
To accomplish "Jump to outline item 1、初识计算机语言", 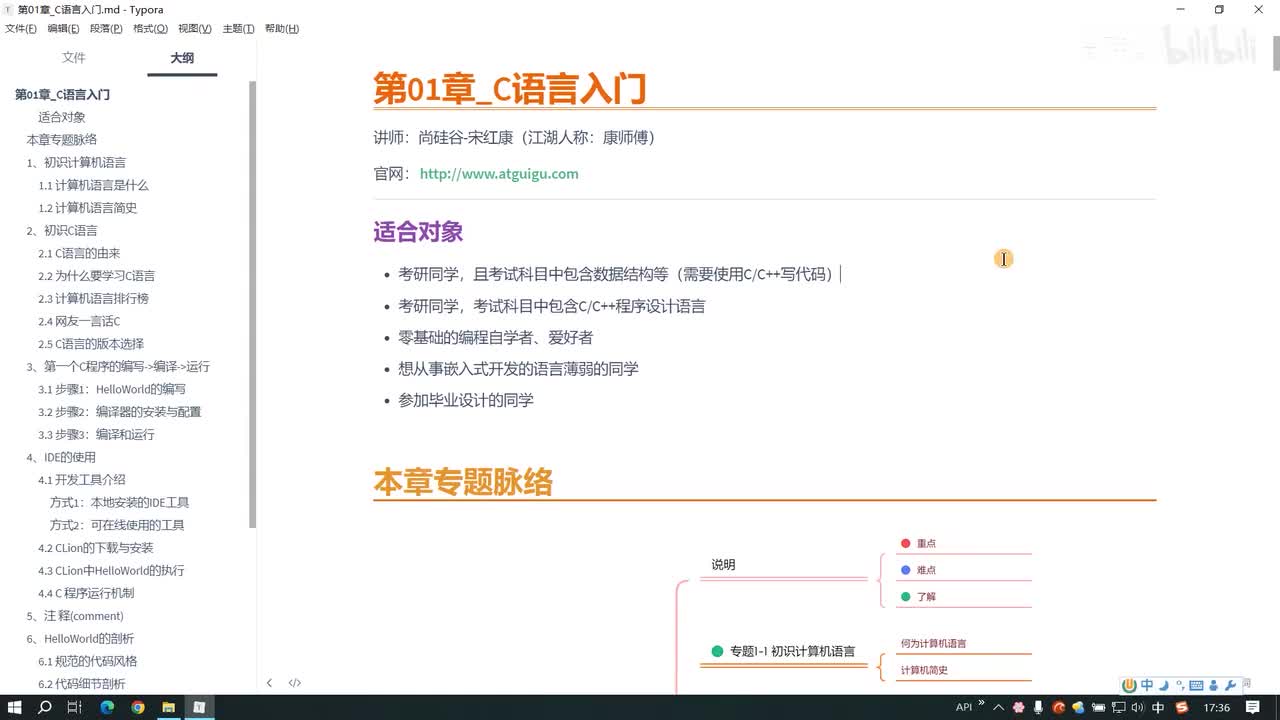I will (x=77, y=163).
